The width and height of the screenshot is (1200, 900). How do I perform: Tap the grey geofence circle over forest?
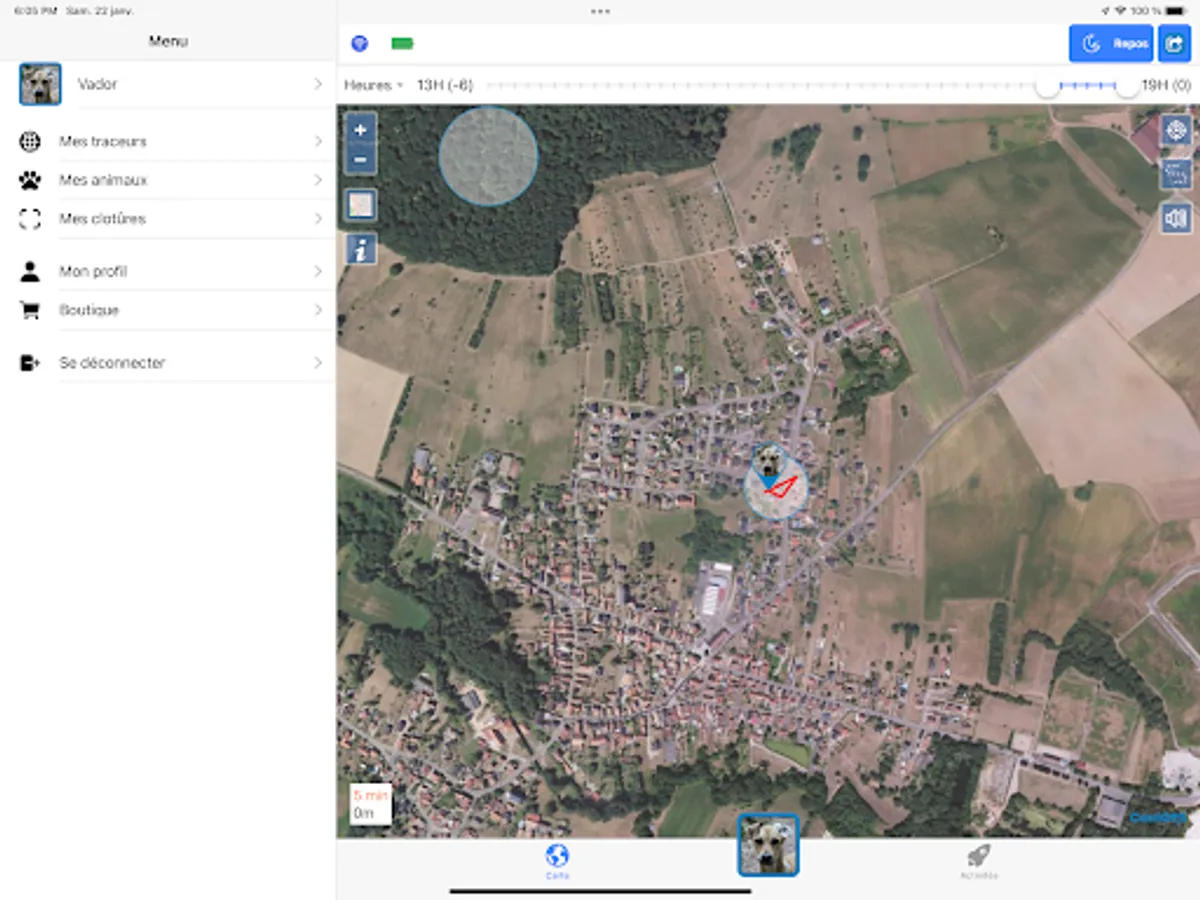click(x=488, y=157)
